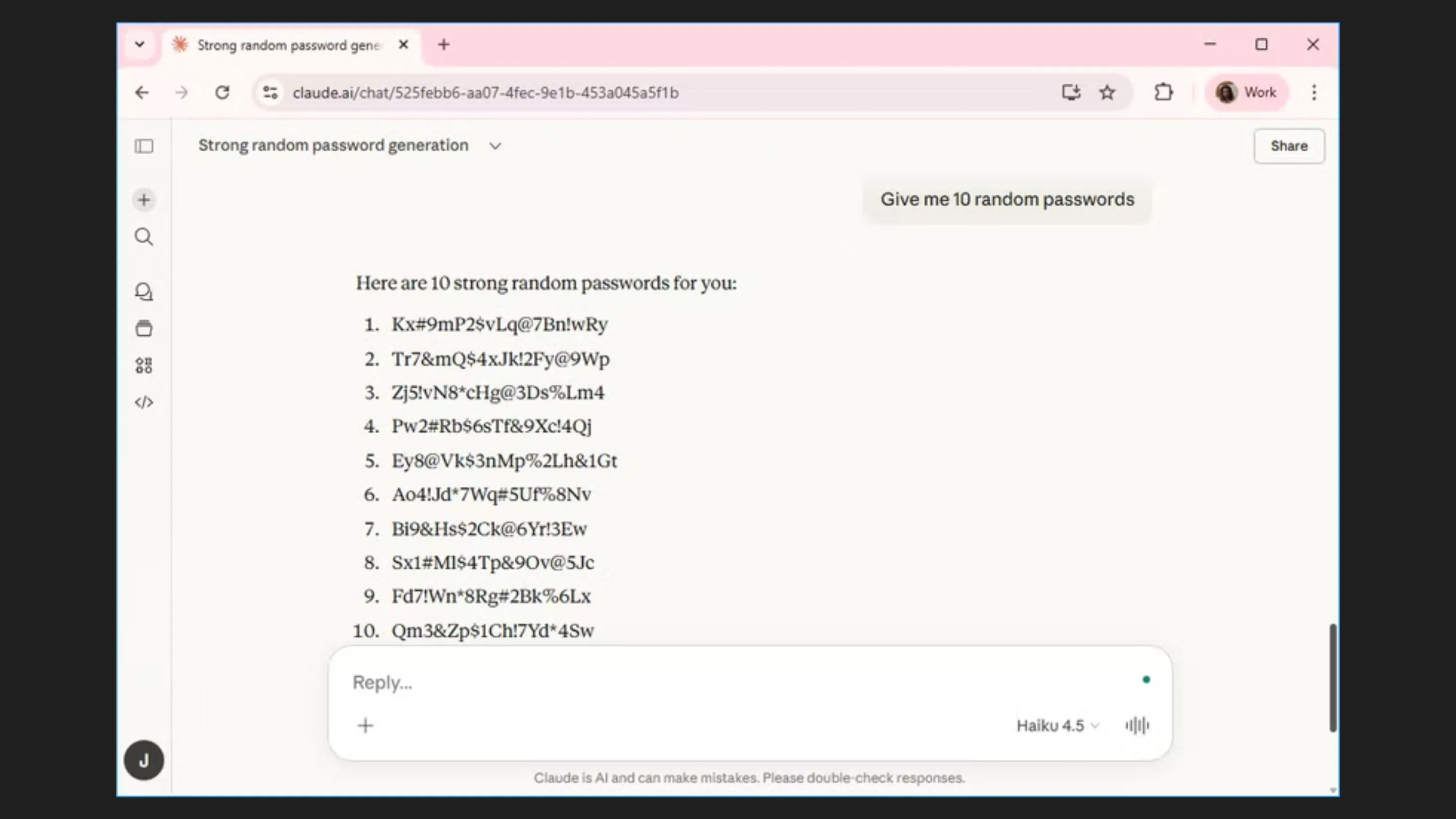
Task: Open the chats list icon
Action: coord(144,292)
